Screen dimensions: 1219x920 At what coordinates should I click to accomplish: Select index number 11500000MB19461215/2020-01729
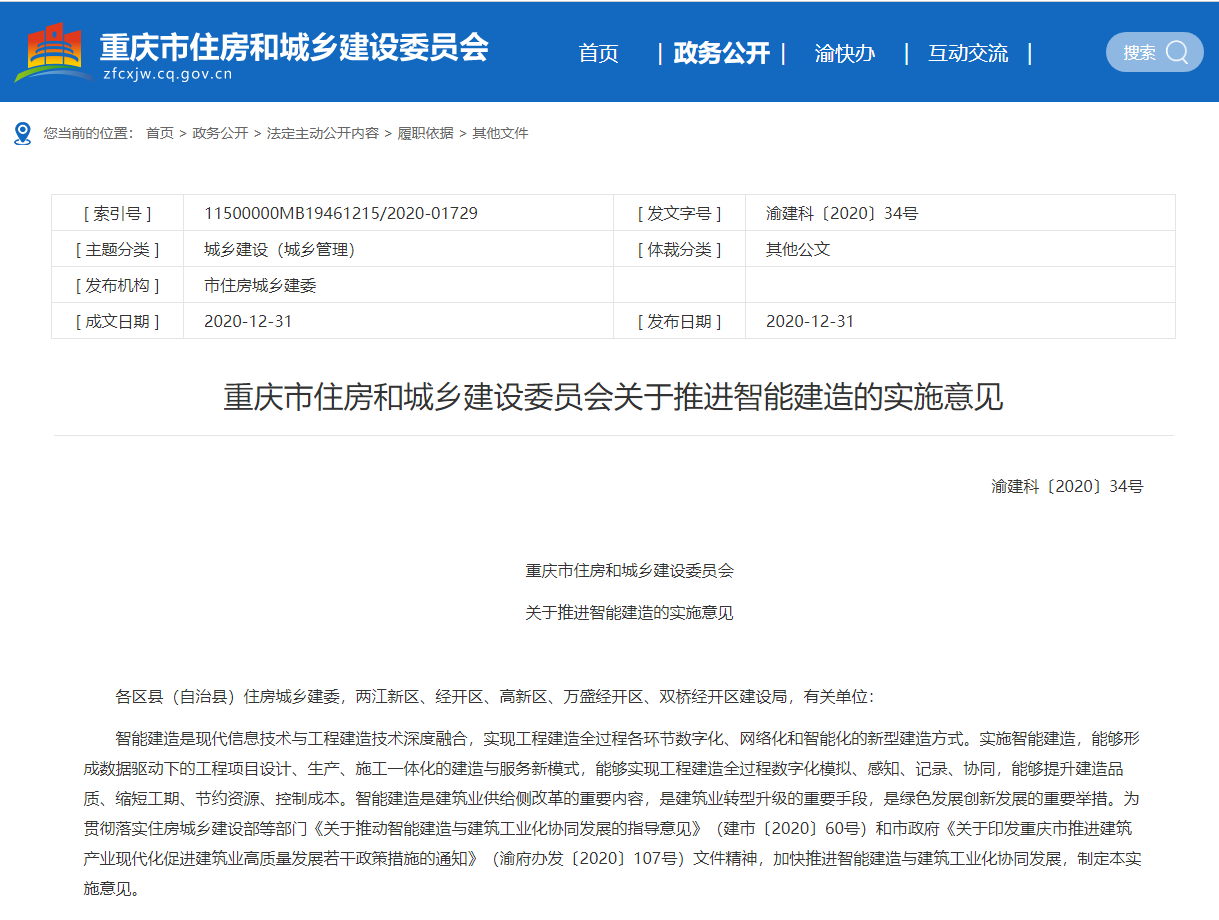(x=341, y=213)
